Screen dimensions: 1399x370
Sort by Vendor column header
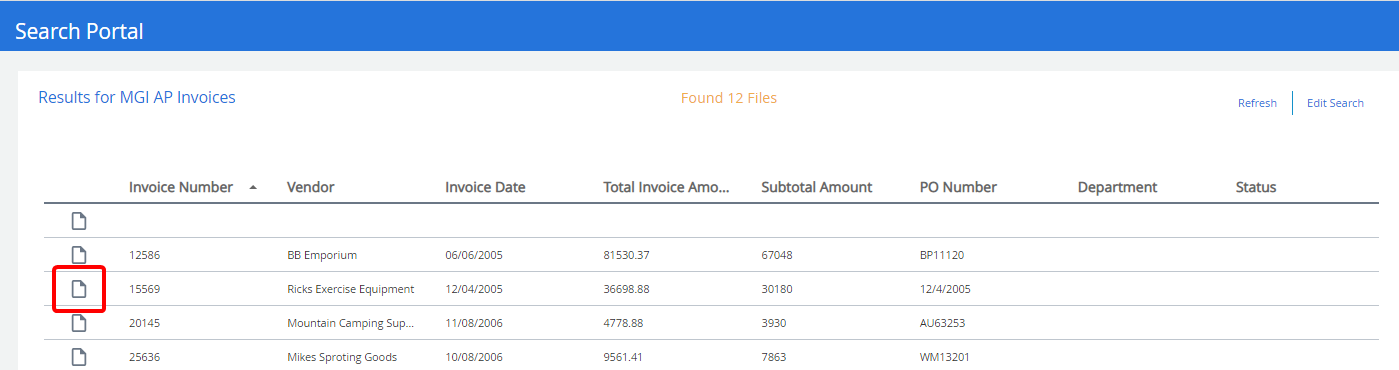(310, 187)
